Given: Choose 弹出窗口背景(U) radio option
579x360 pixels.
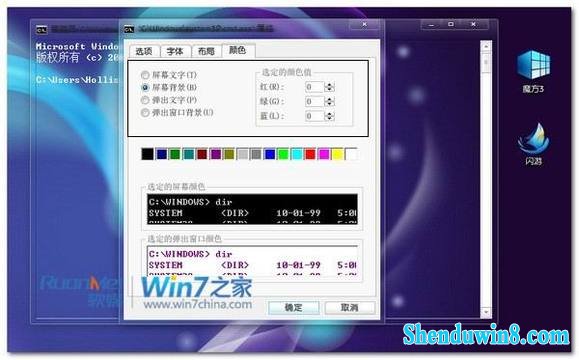Looking at the screenshot, I should tap(145, 113).
